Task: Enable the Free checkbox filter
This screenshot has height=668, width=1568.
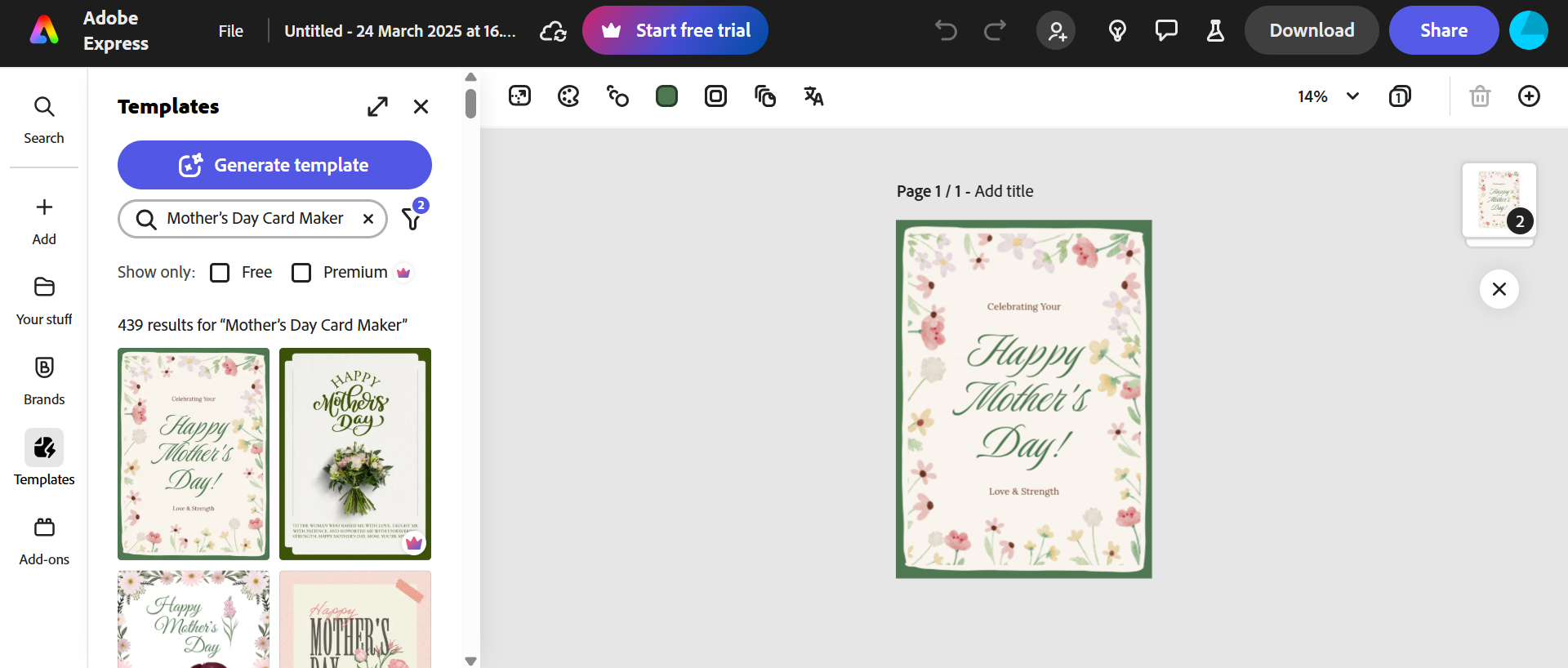Action: [220, 272]
